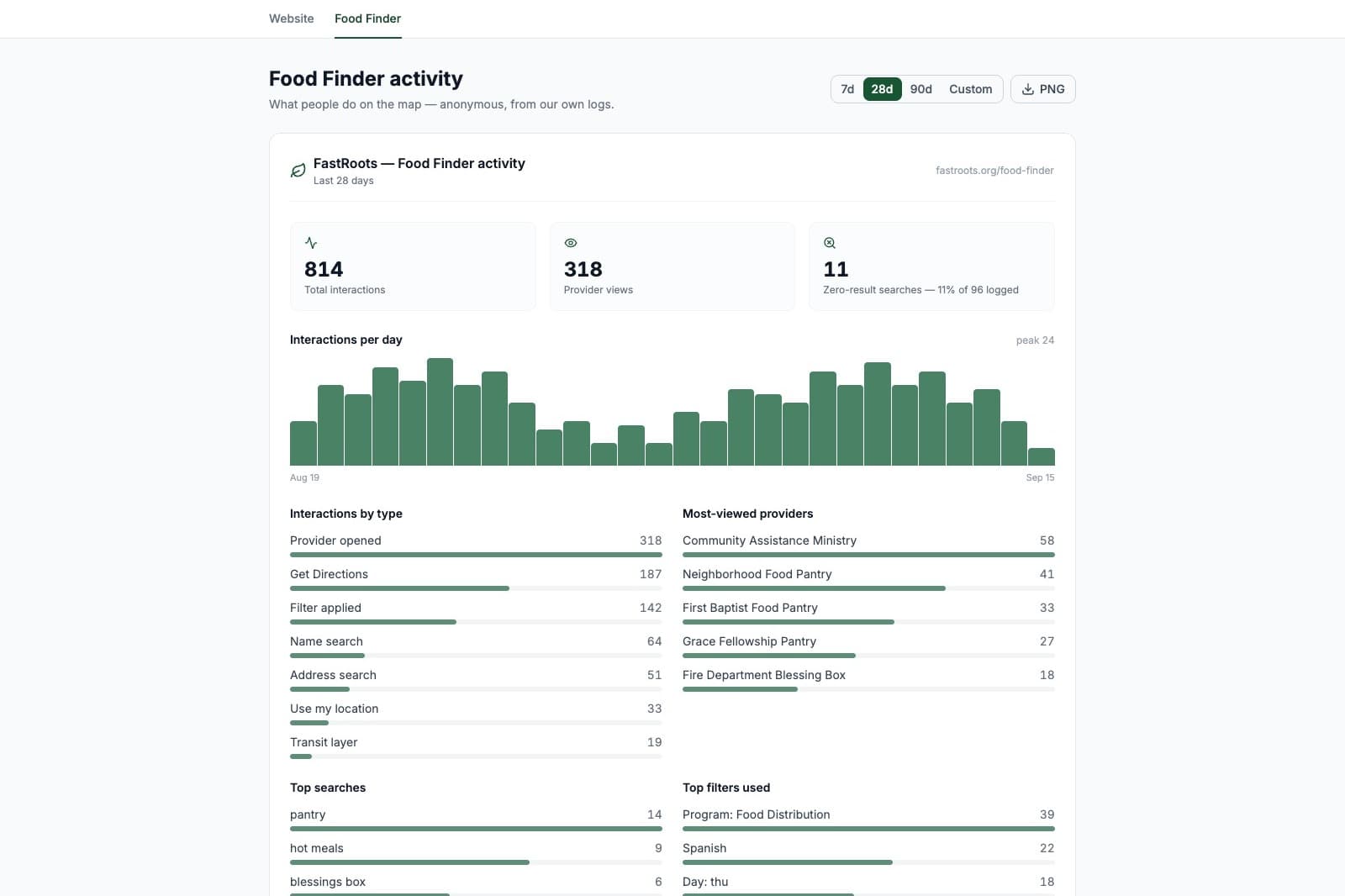Open the fastroots.org/food-finder link

pos(994,171)
